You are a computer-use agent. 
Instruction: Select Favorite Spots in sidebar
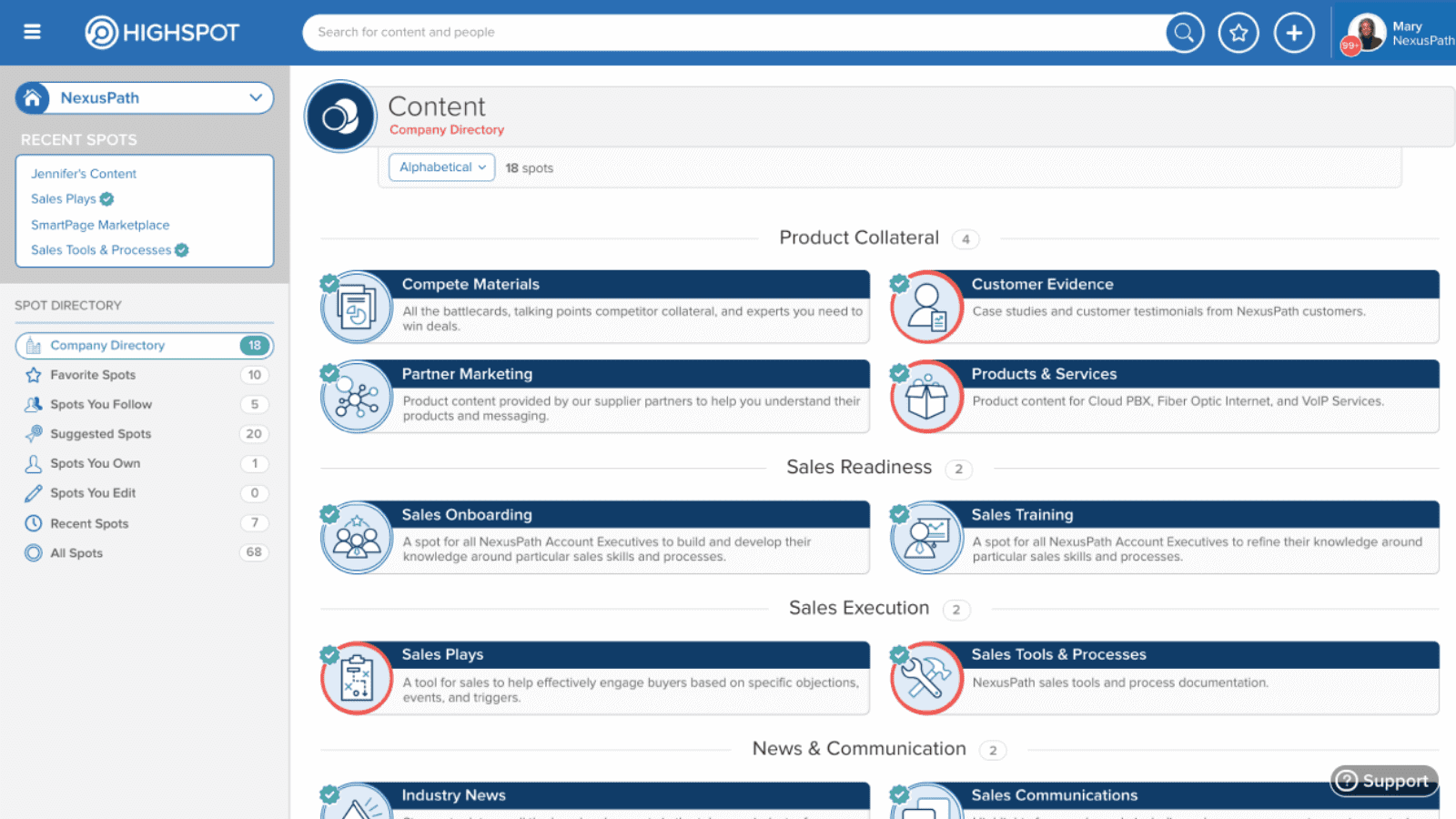[145, 375]
